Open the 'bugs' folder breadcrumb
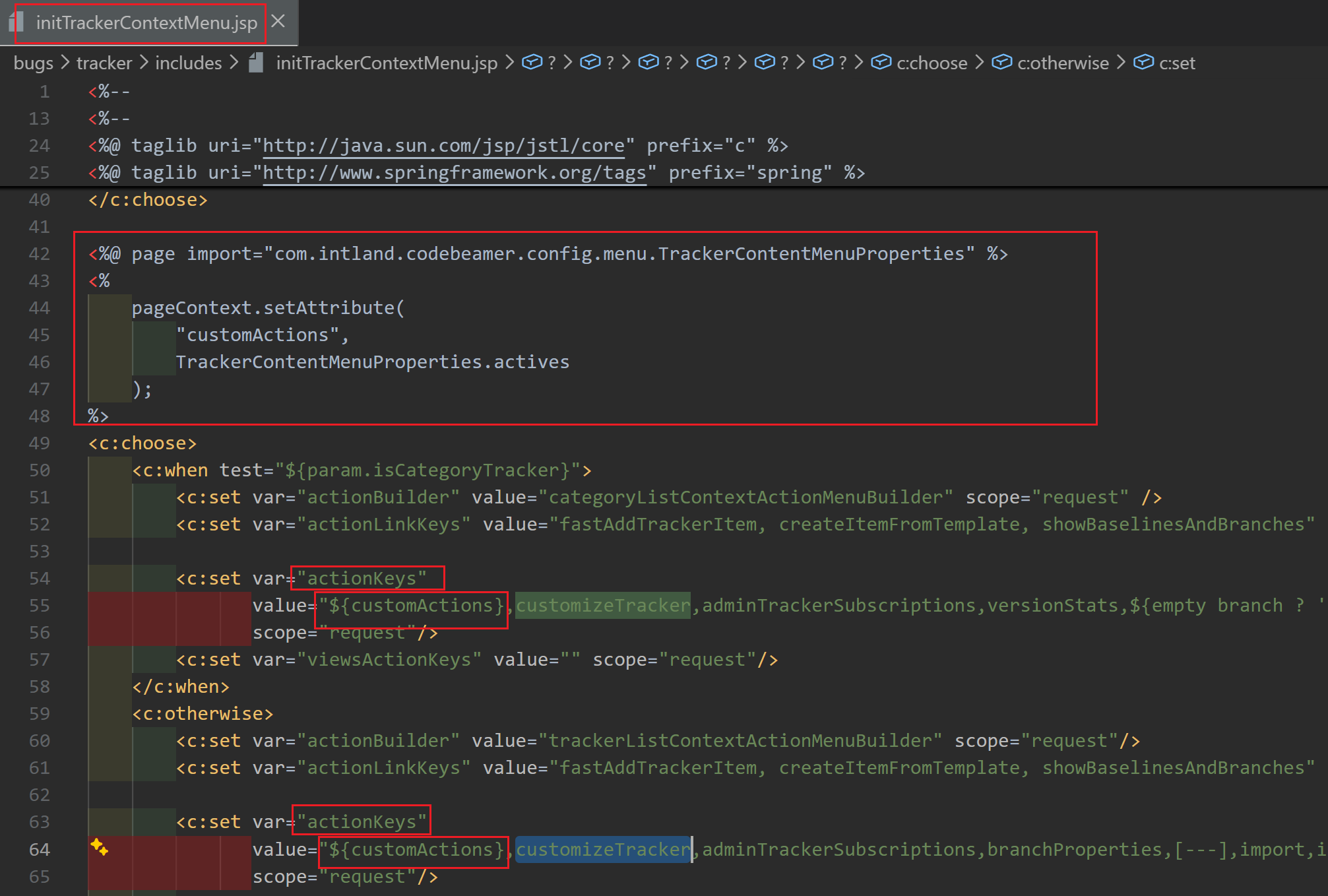Viewport: 1328px width, 896px height. pyautogui.click(x=33, y=63)
